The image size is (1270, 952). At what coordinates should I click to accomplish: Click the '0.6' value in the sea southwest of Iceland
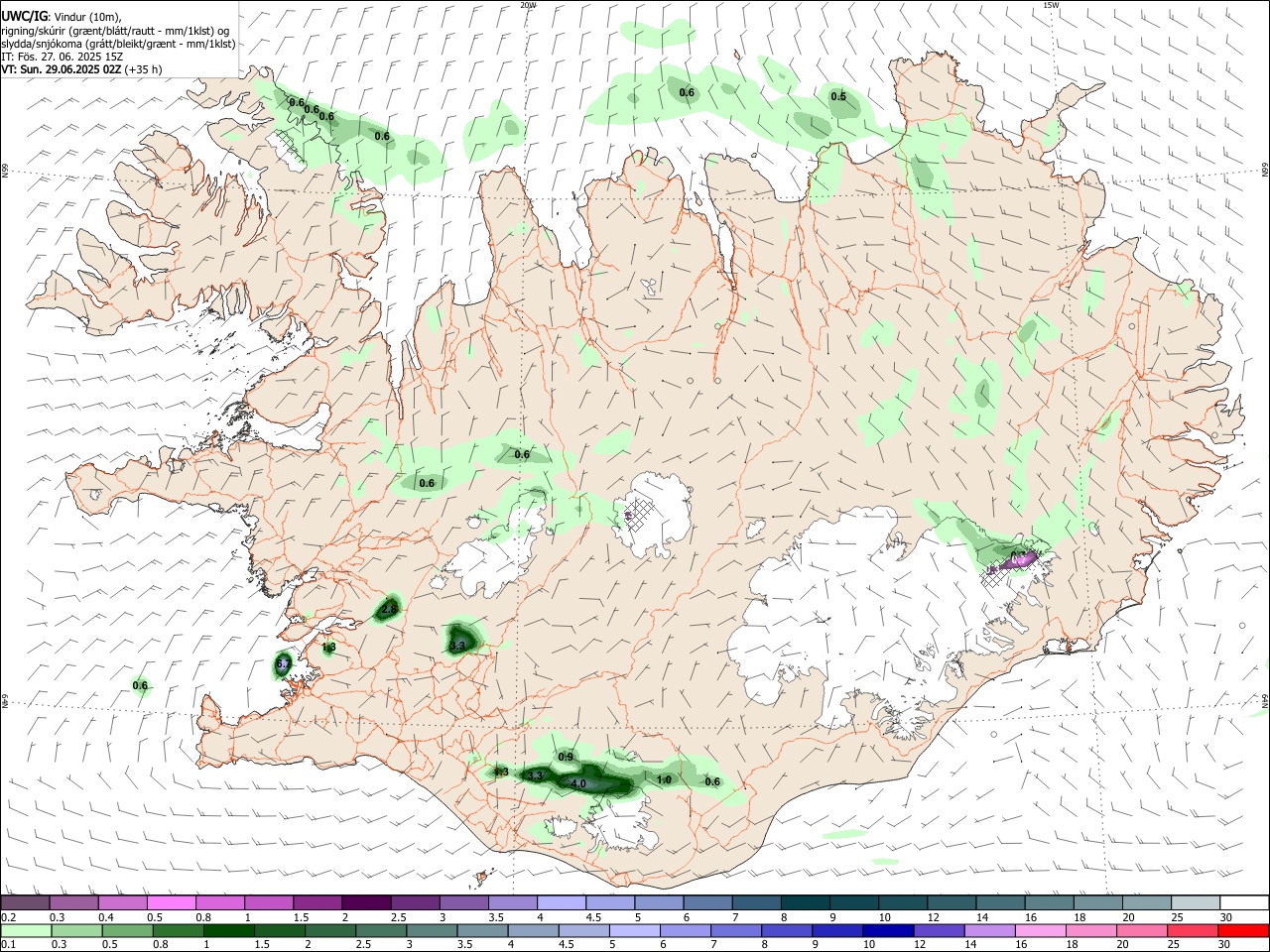140,685
